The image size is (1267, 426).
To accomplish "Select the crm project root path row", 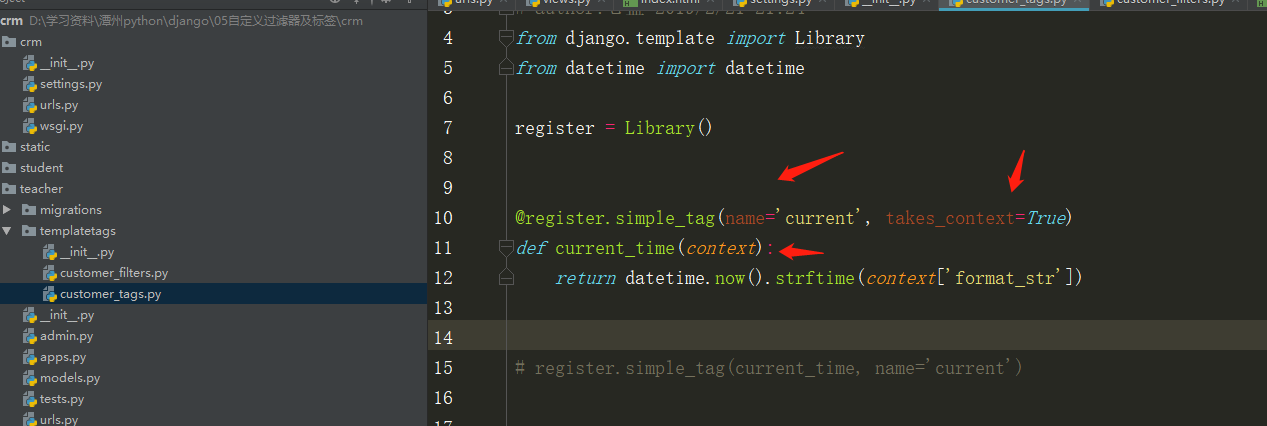I will click(x=213, y=21).
